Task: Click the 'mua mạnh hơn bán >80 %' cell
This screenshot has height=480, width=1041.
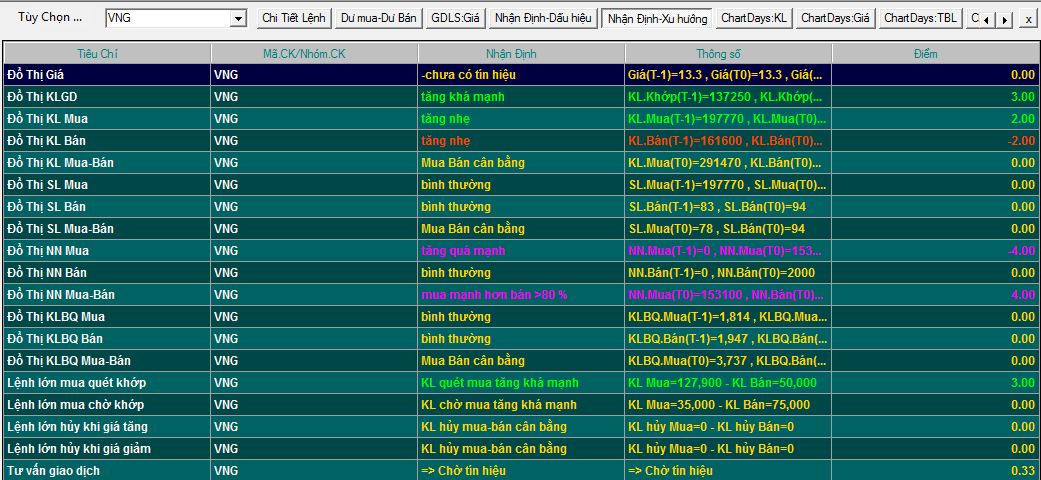Action: pos(521,295)
